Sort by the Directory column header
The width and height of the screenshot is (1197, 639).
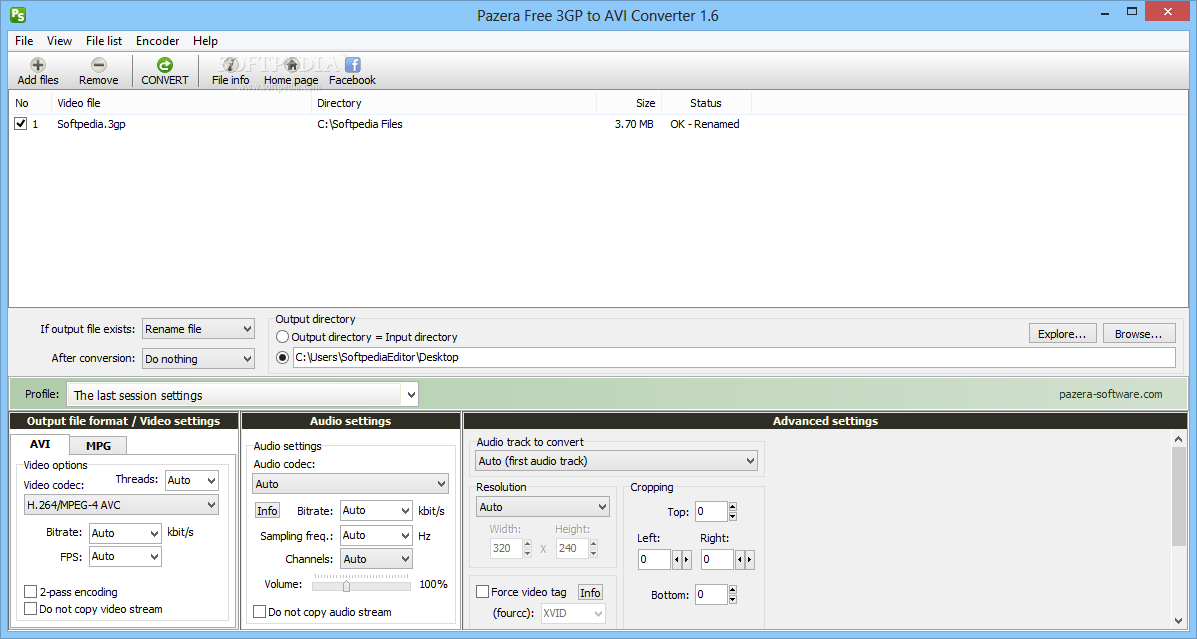(454, 103)
